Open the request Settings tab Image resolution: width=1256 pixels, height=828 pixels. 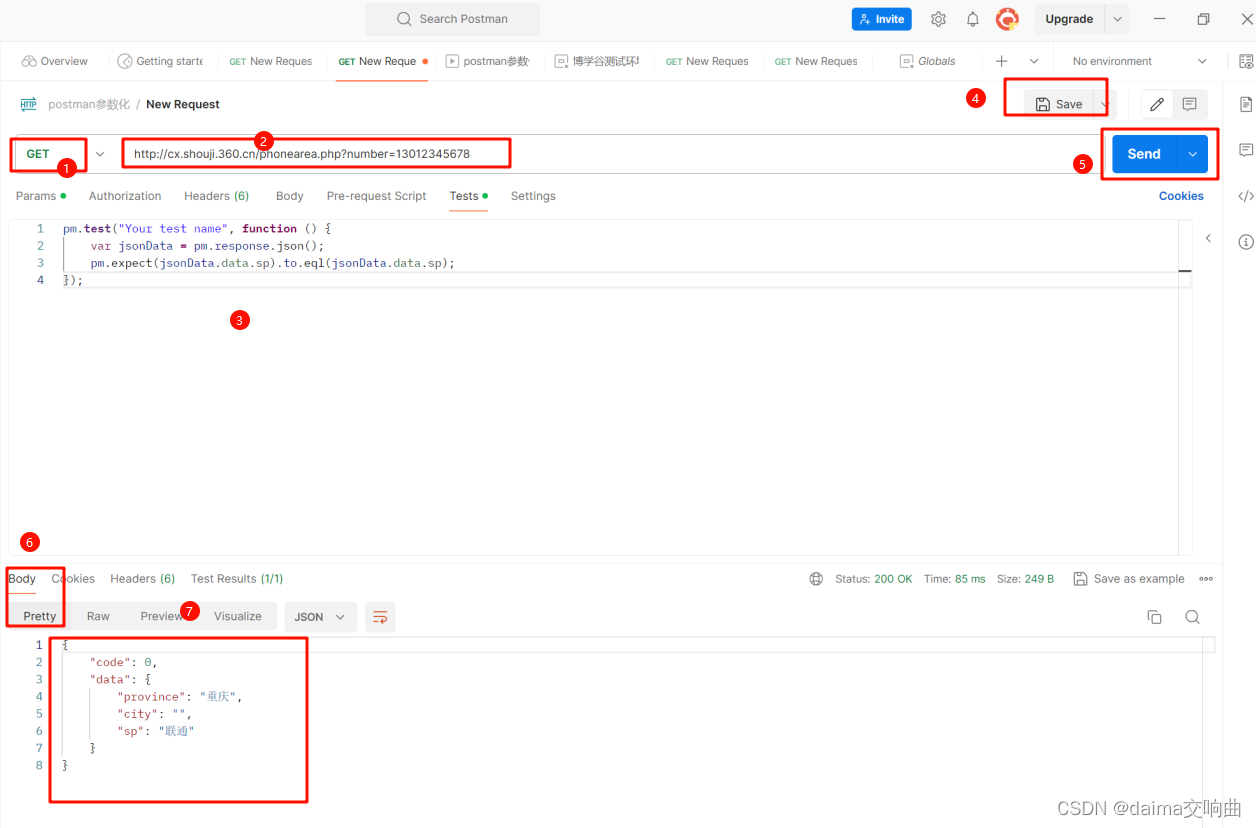pyautogui.click(x=533, y=196)
